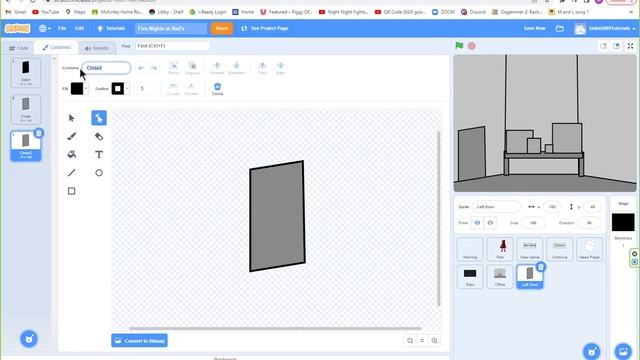The width and height of the screenshot is (640, 360).
Task: Select the Rectangle tool
Action: coord(71,191)
